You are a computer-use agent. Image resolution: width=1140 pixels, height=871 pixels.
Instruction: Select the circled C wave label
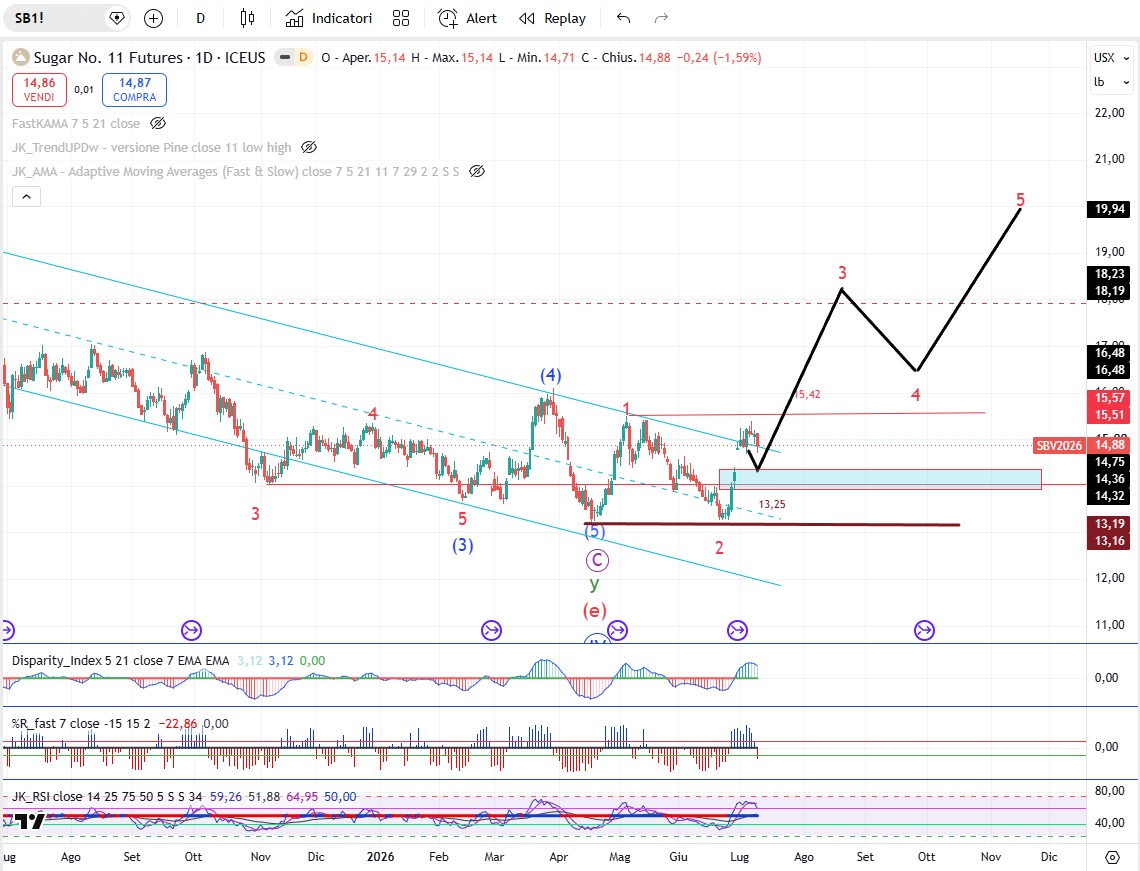tap(597, 561)
